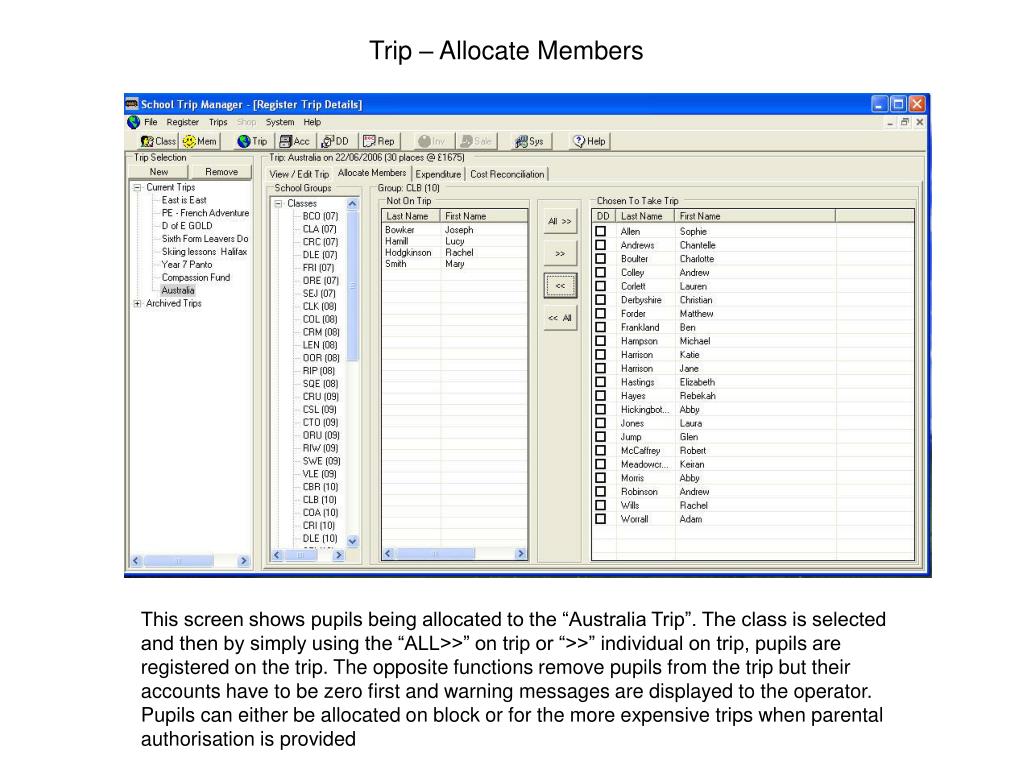1024x768 pixels.
Task: Open the Help menu in menu bar
Action: (312, 122)
